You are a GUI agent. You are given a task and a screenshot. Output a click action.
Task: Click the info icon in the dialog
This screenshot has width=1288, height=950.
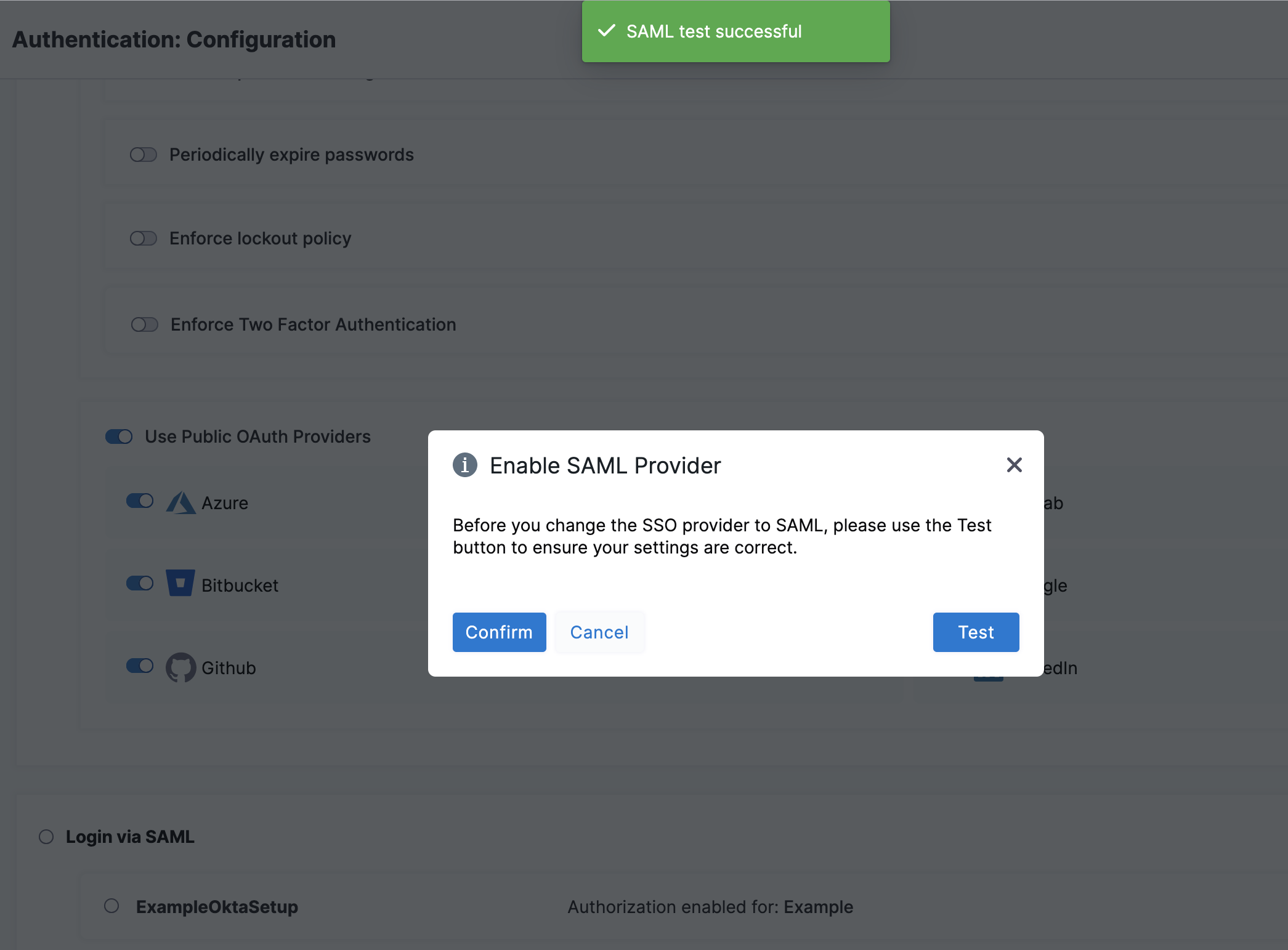465,465
